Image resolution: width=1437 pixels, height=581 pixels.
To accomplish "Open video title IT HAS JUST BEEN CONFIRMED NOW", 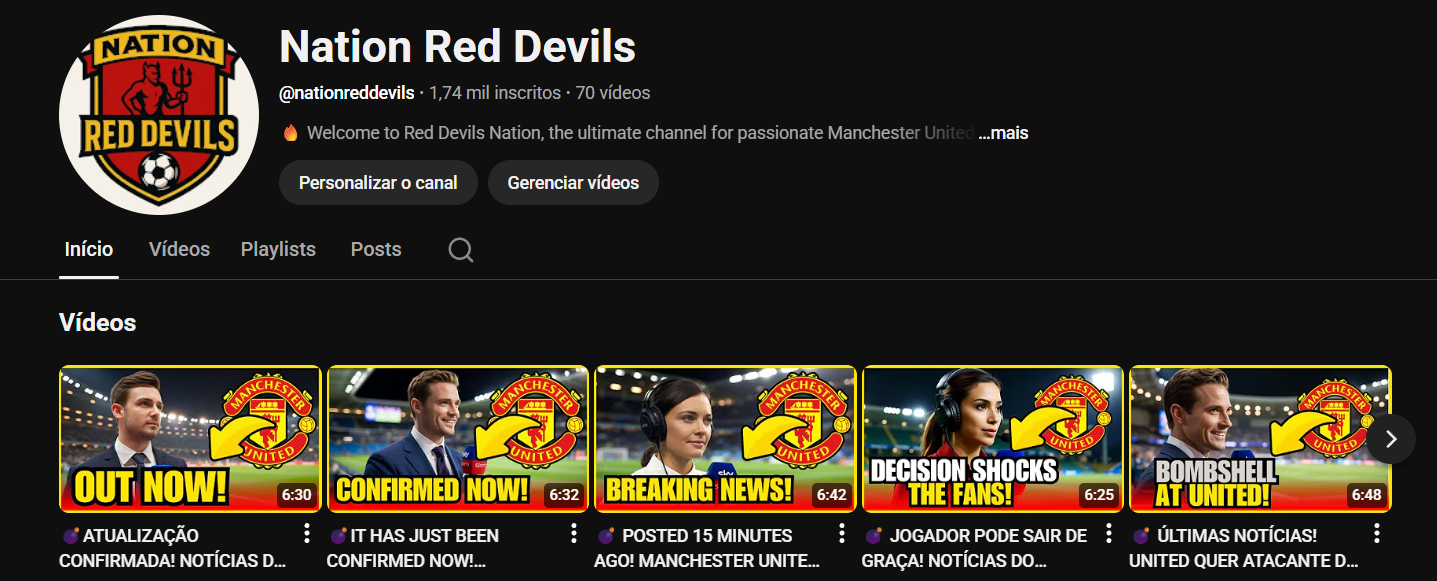I will (413, 548).
